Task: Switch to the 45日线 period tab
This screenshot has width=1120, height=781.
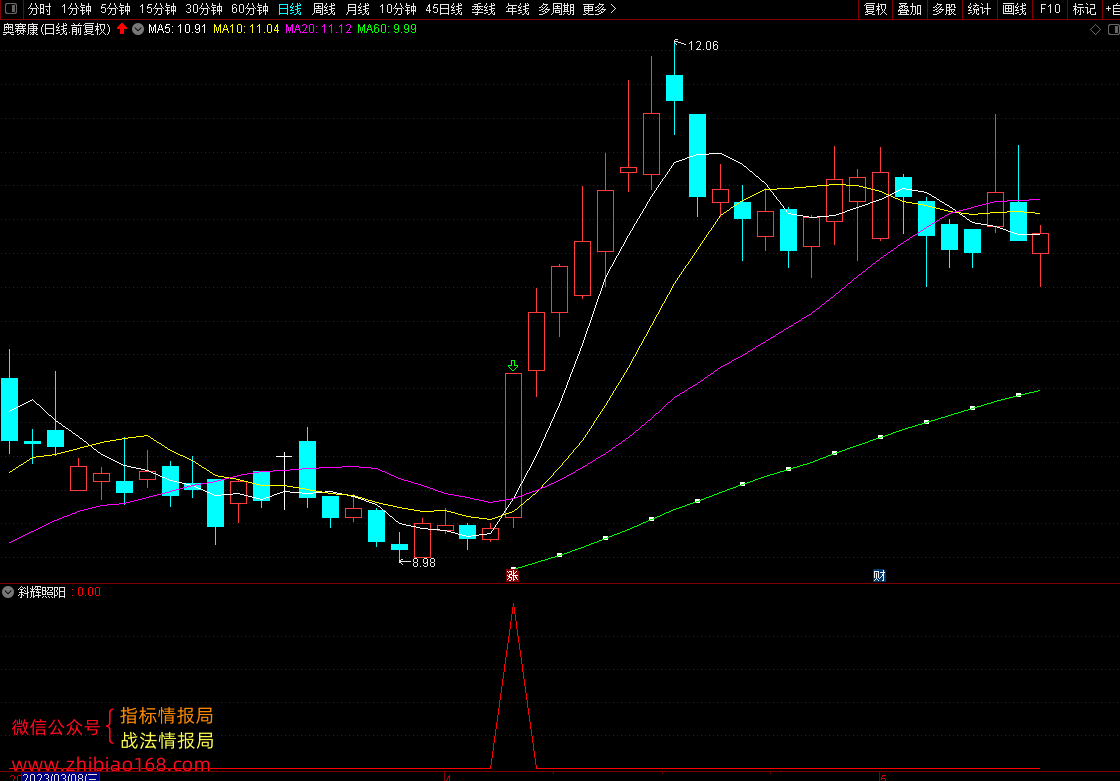Action: [x=444, y=9]
